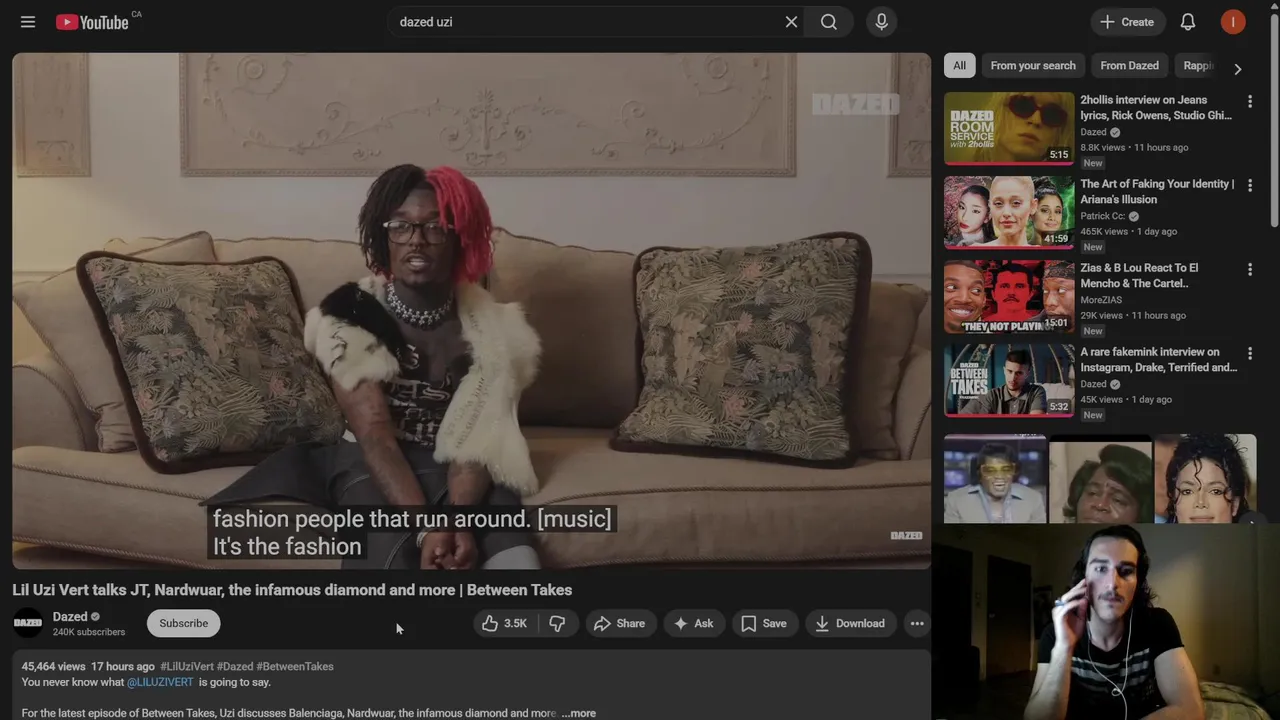Image resolution: width=1280 pixels, height=720 pixels.
Task: Download the video
Action: tap(851, 623)
